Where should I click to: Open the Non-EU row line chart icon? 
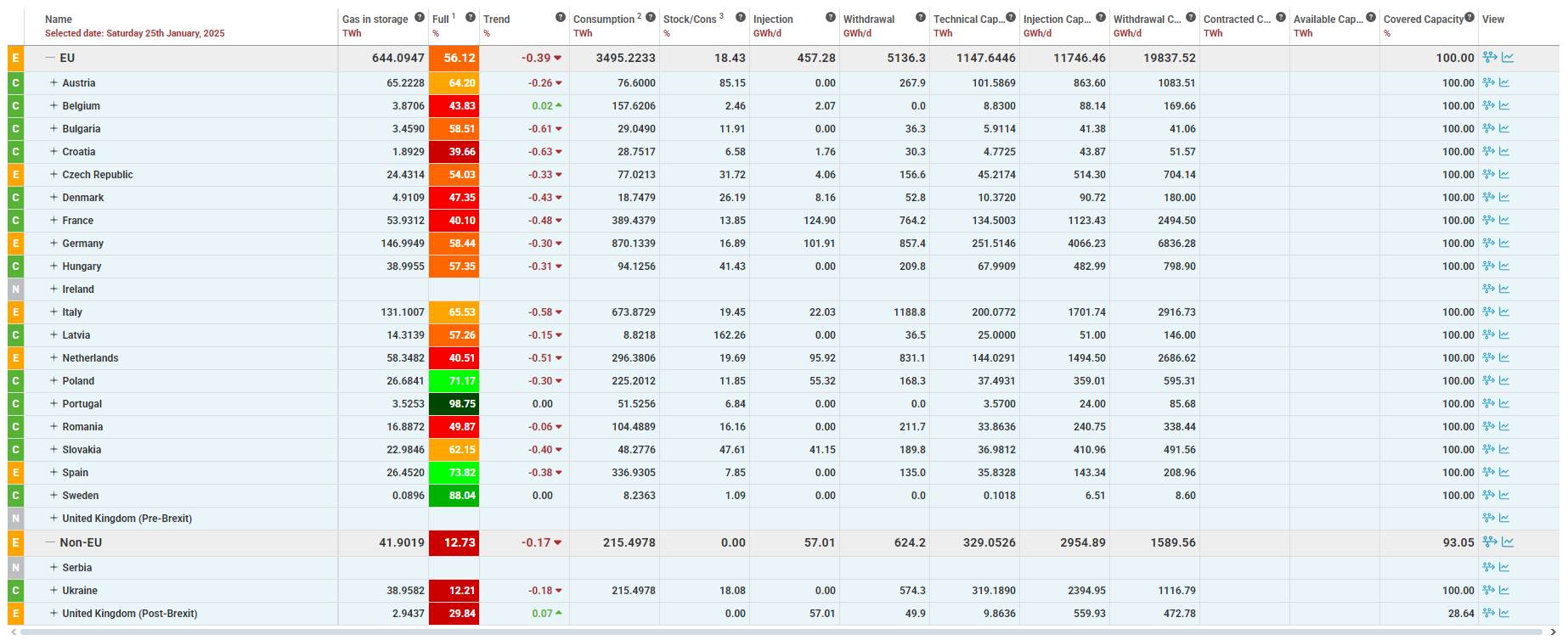[1508, 542]
